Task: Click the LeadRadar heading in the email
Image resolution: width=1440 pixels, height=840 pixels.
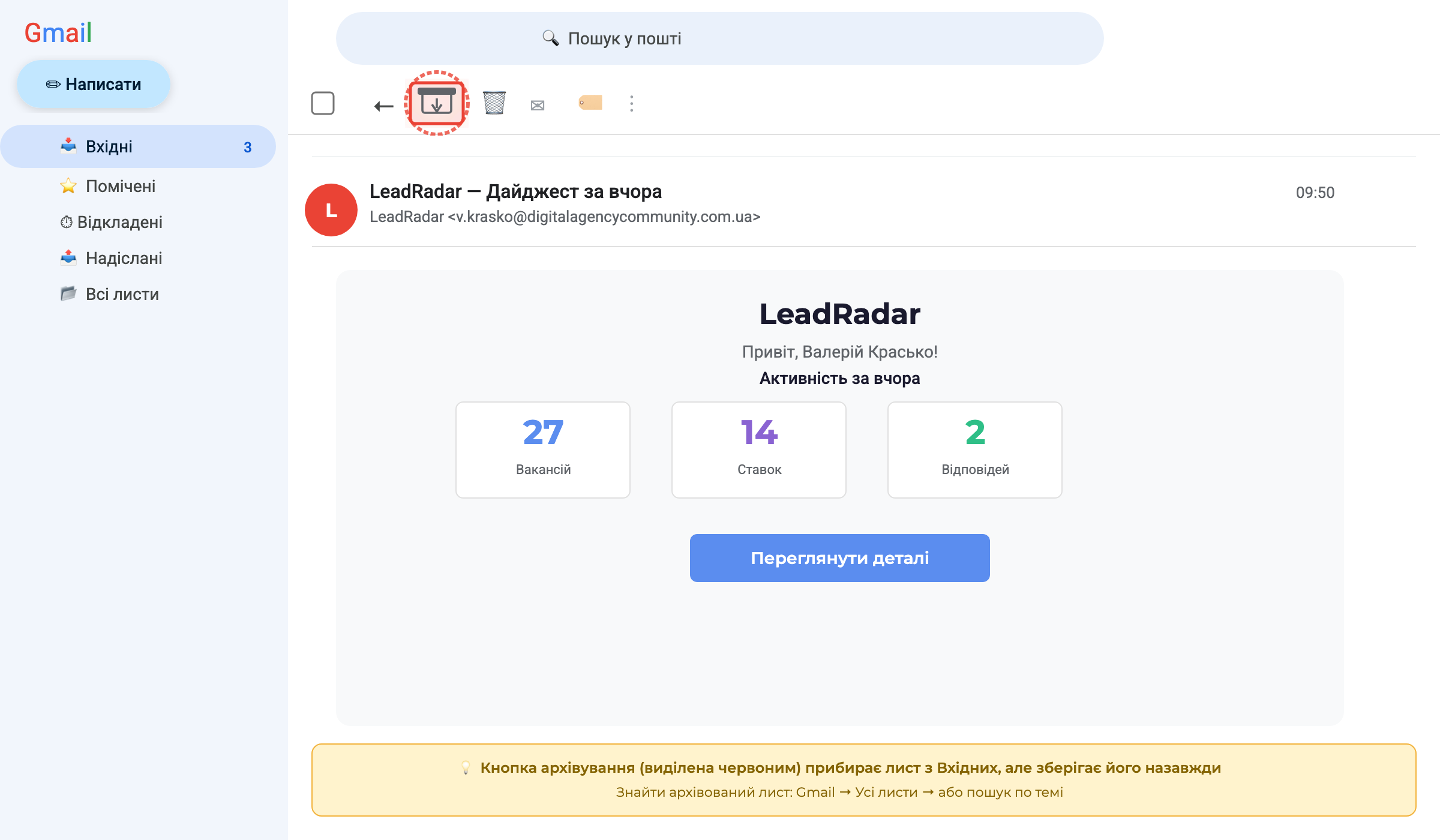Action: (x=840, y=314)
